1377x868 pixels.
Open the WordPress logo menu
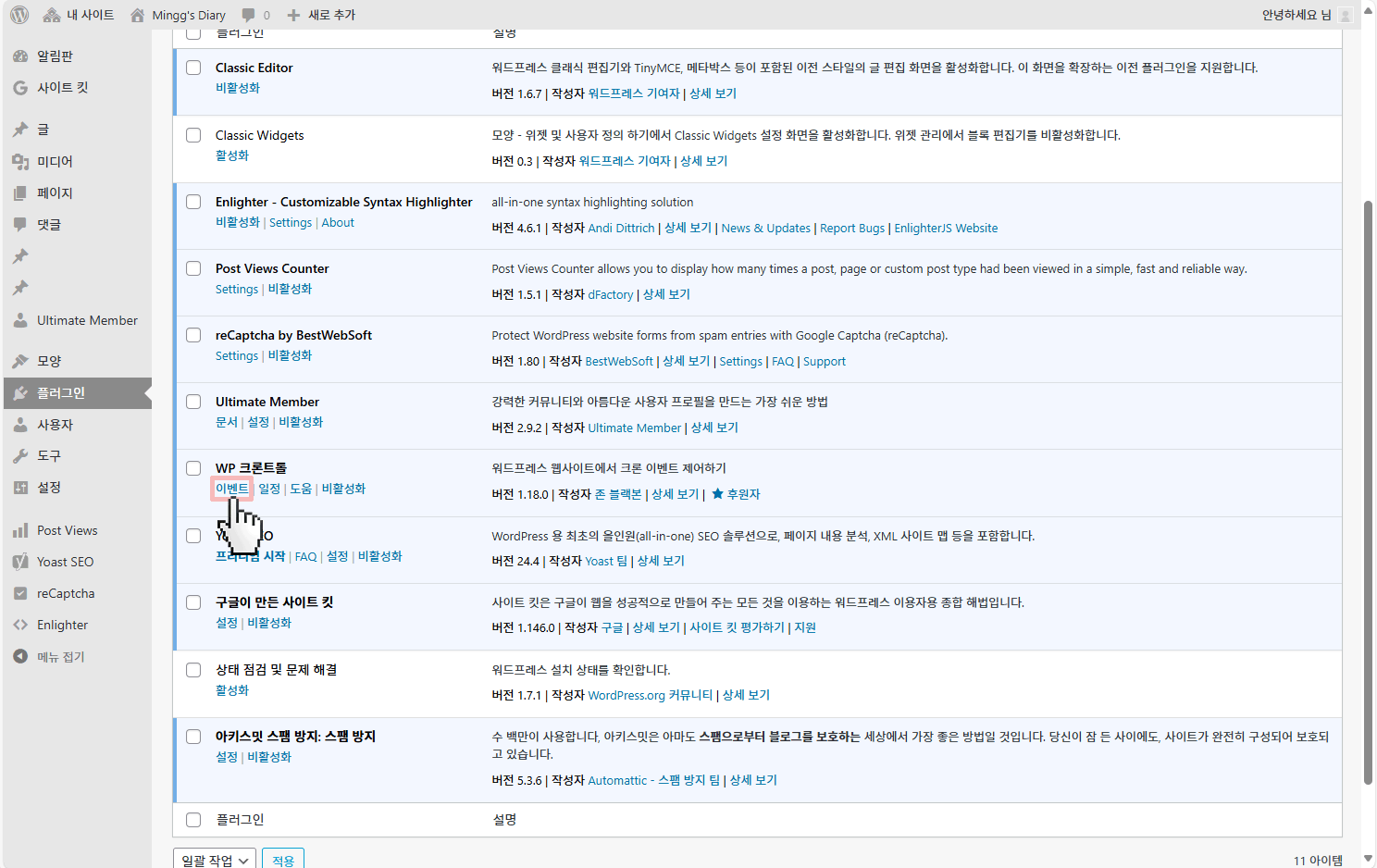pos(19,15)
